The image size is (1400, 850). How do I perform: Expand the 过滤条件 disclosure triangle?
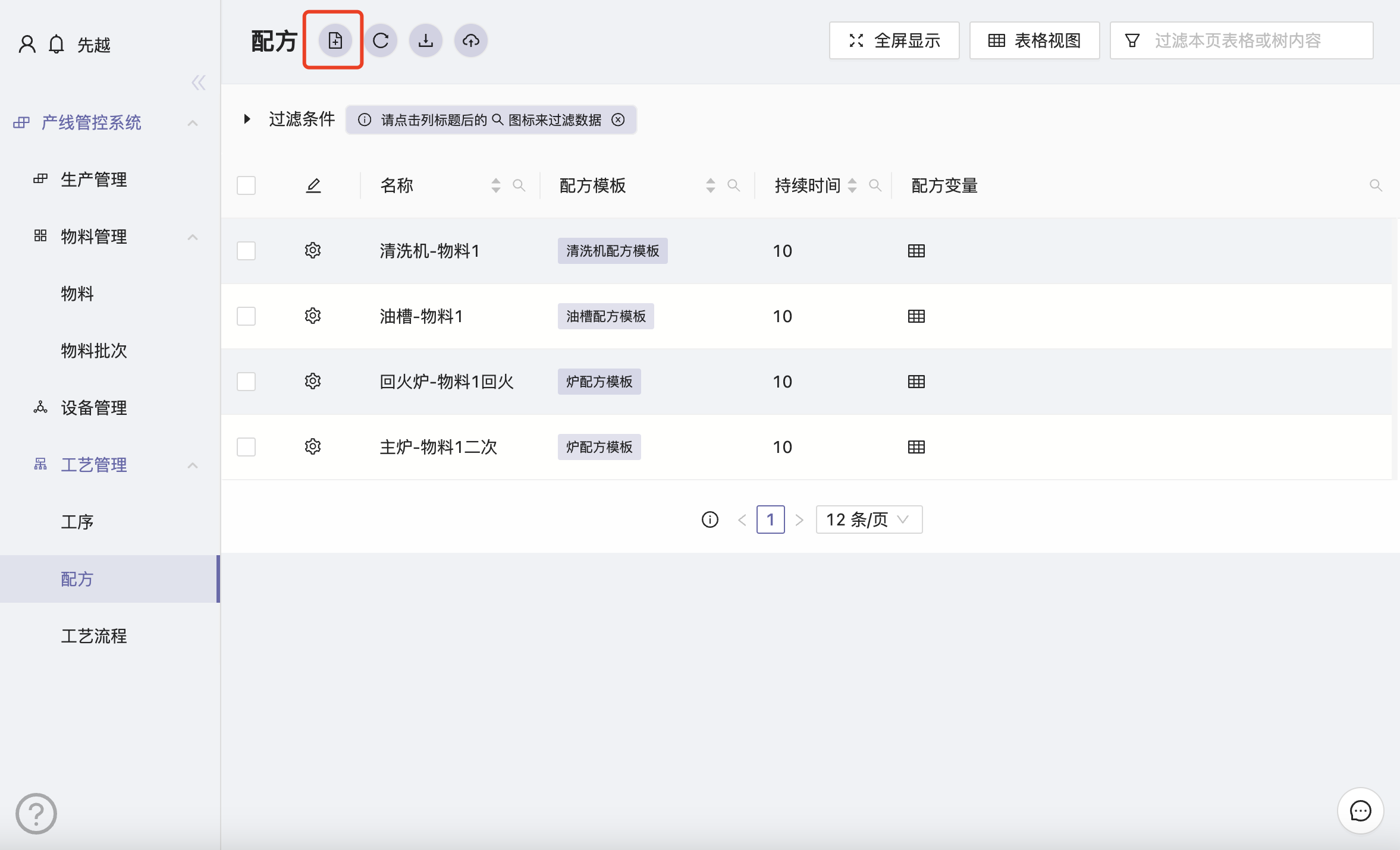(247, 119)
